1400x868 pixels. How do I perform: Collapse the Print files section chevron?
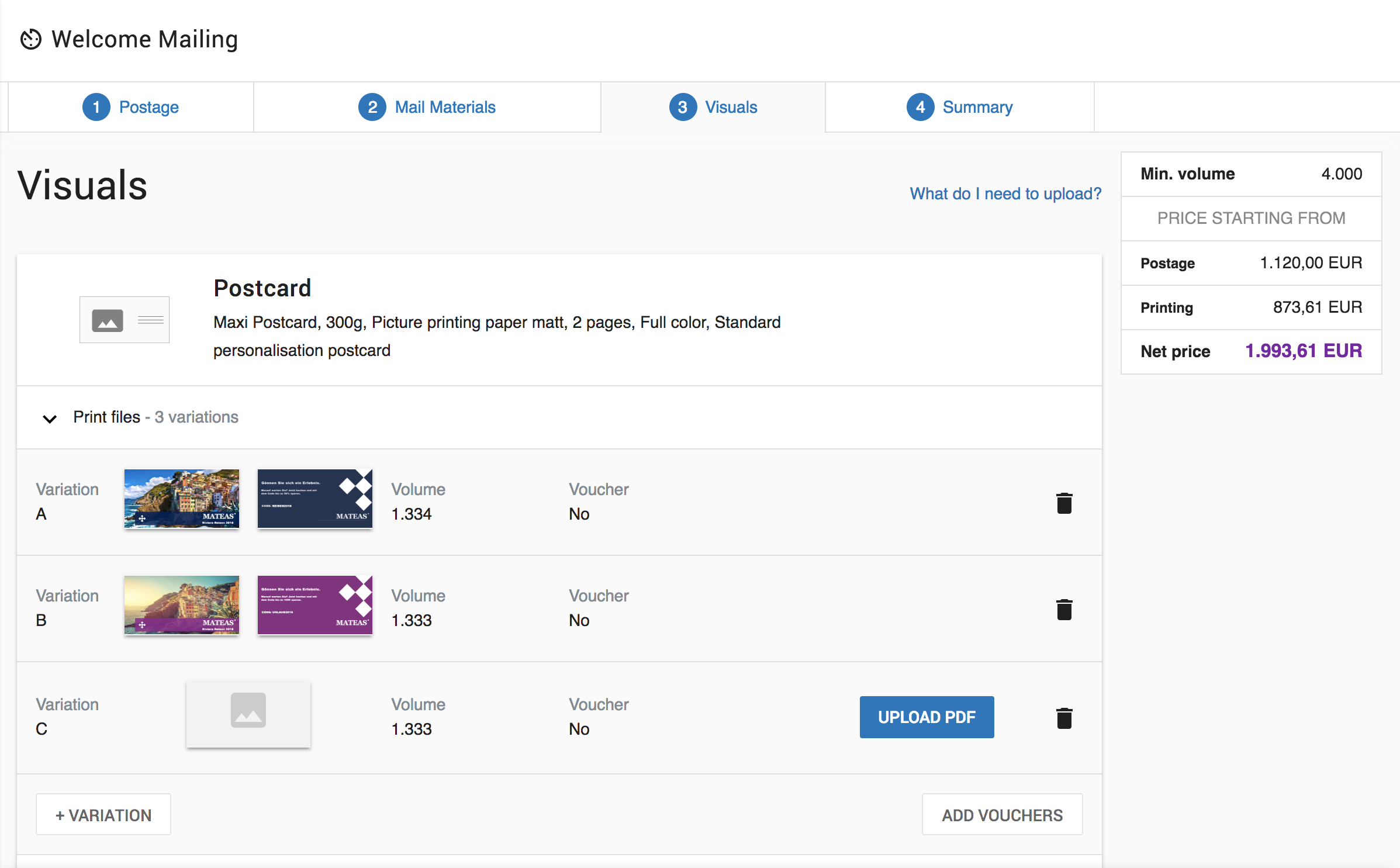tap(50, 419)
